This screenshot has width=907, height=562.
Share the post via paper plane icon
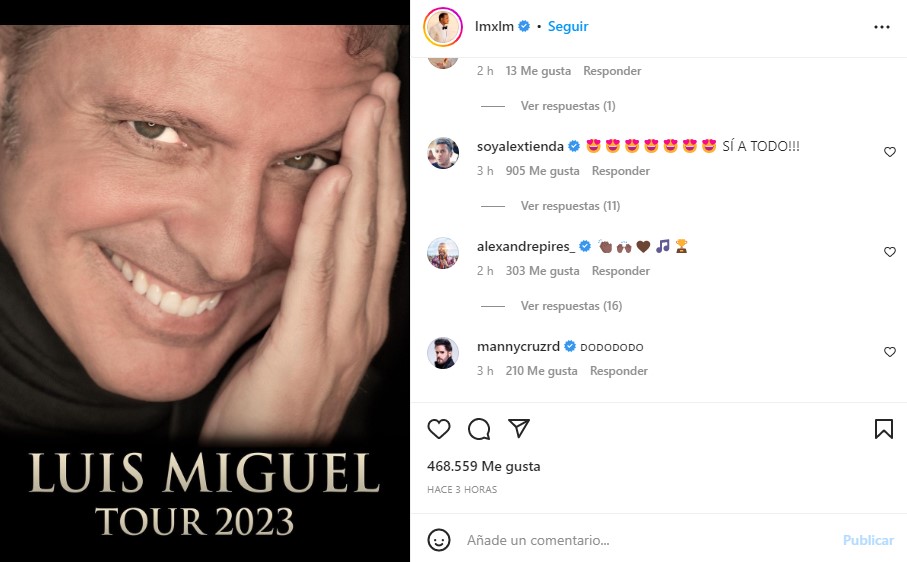point(519,428)
